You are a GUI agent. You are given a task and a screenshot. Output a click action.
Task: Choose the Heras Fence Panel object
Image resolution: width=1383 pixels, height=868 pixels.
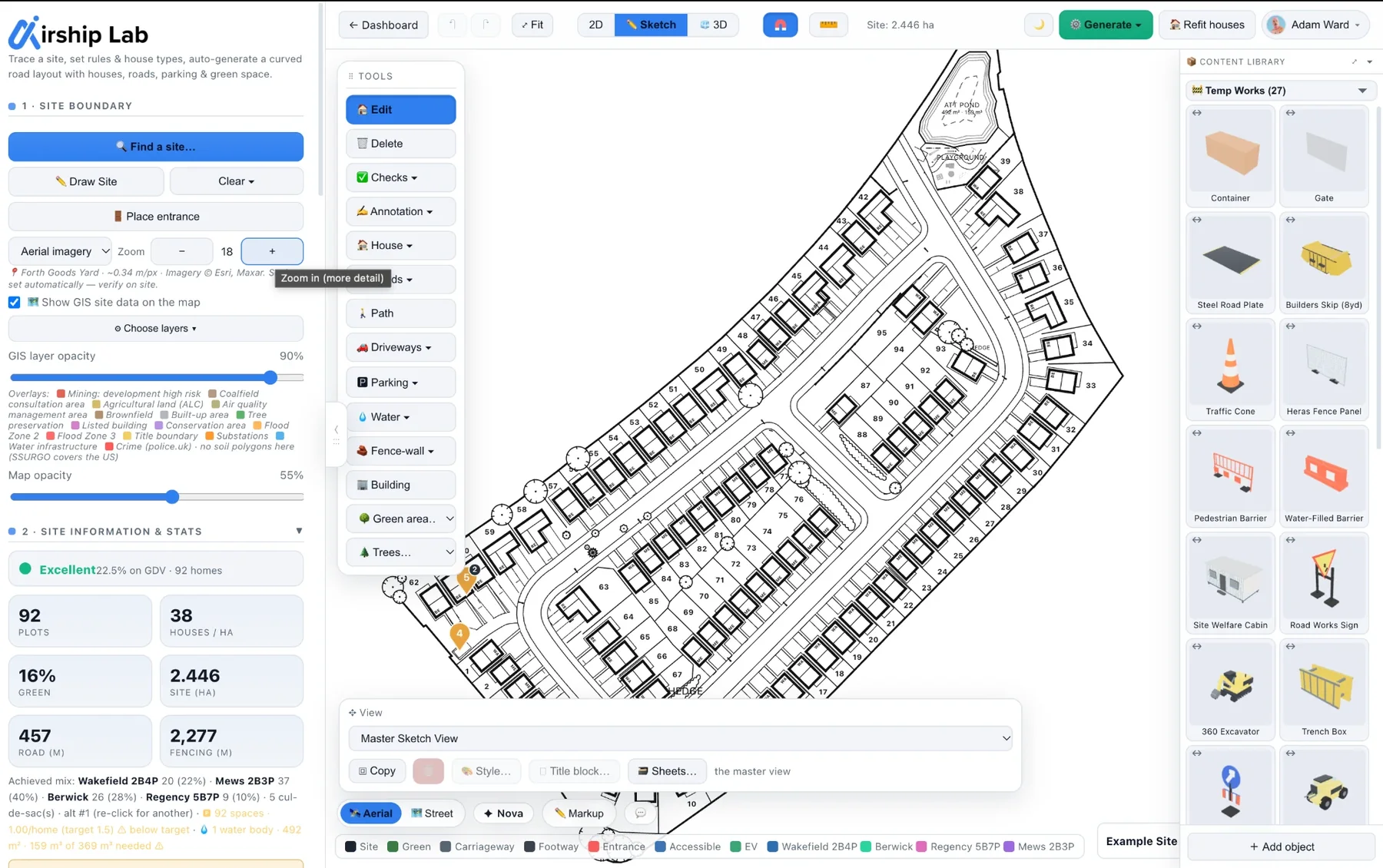[1324, 369]
